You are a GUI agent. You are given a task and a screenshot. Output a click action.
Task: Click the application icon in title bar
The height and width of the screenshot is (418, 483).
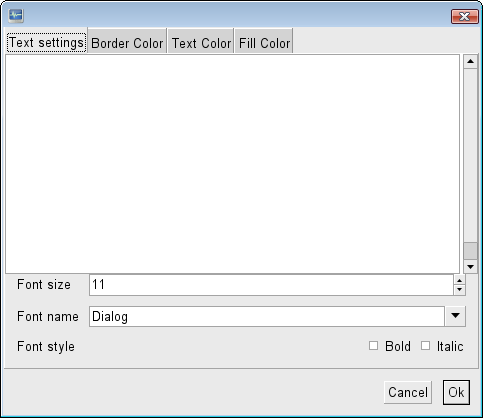16,15
